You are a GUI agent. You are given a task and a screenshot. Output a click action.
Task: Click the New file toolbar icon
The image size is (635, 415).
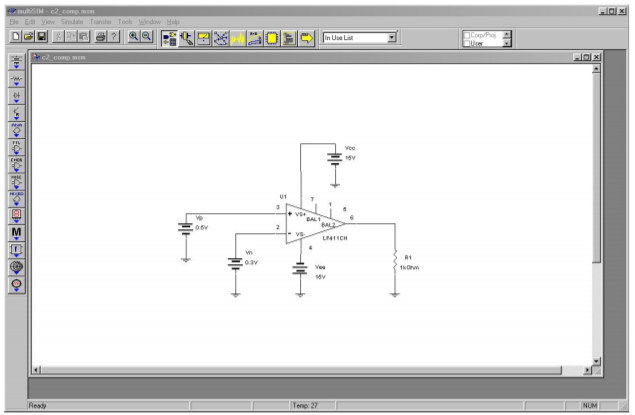[x=15, y=37]
